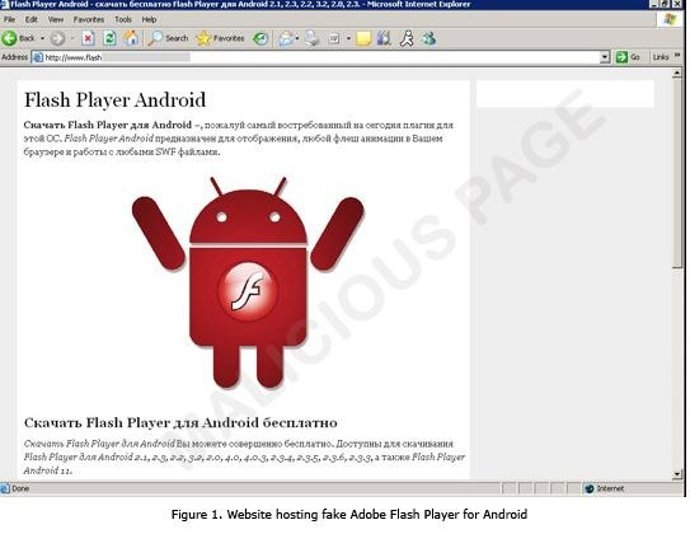This screenshot has height=534, width=690.
Task: Expand the Edit button dropdown arrow
Action: click(348, 39)
